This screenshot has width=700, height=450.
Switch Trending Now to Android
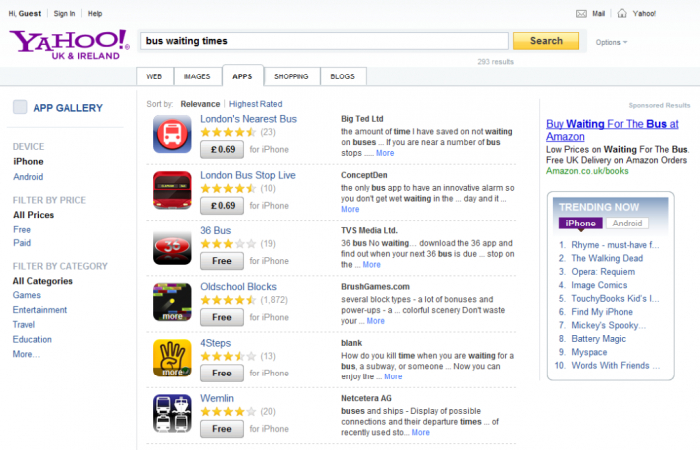[626, 223]
